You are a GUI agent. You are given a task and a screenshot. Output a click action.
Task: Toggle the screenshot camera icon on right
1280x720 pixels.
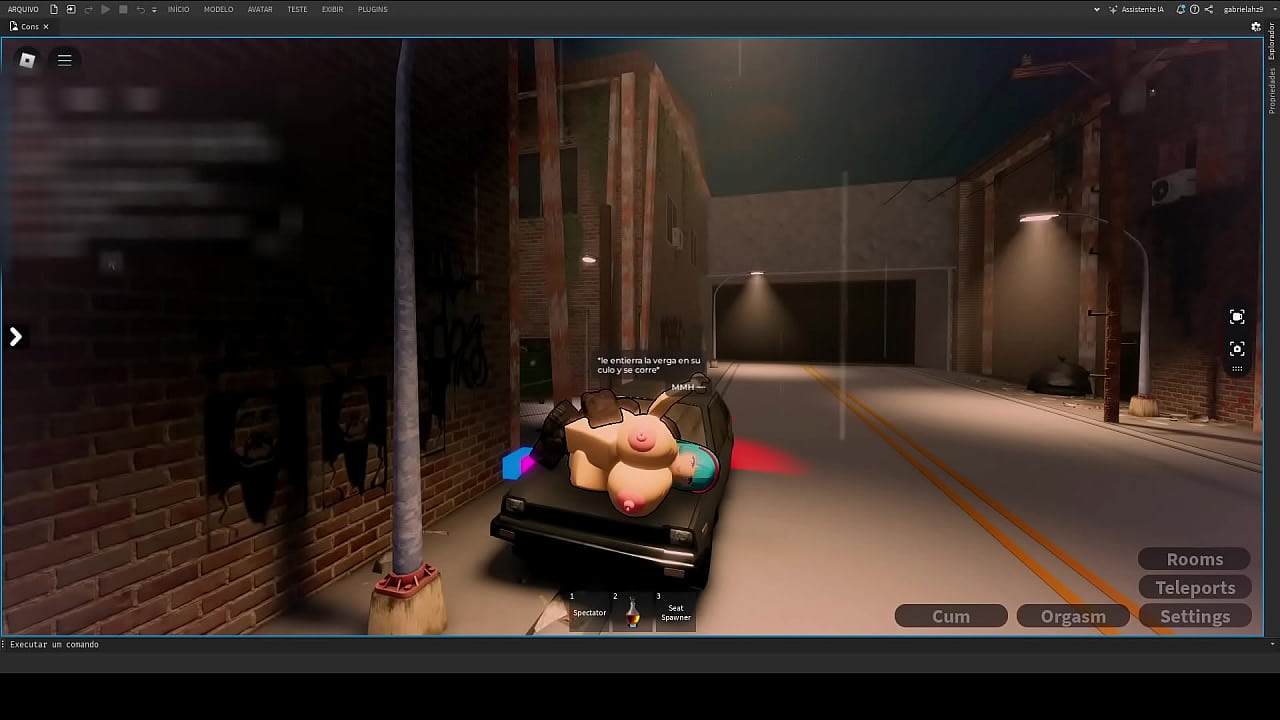(x=1237, y=349)
